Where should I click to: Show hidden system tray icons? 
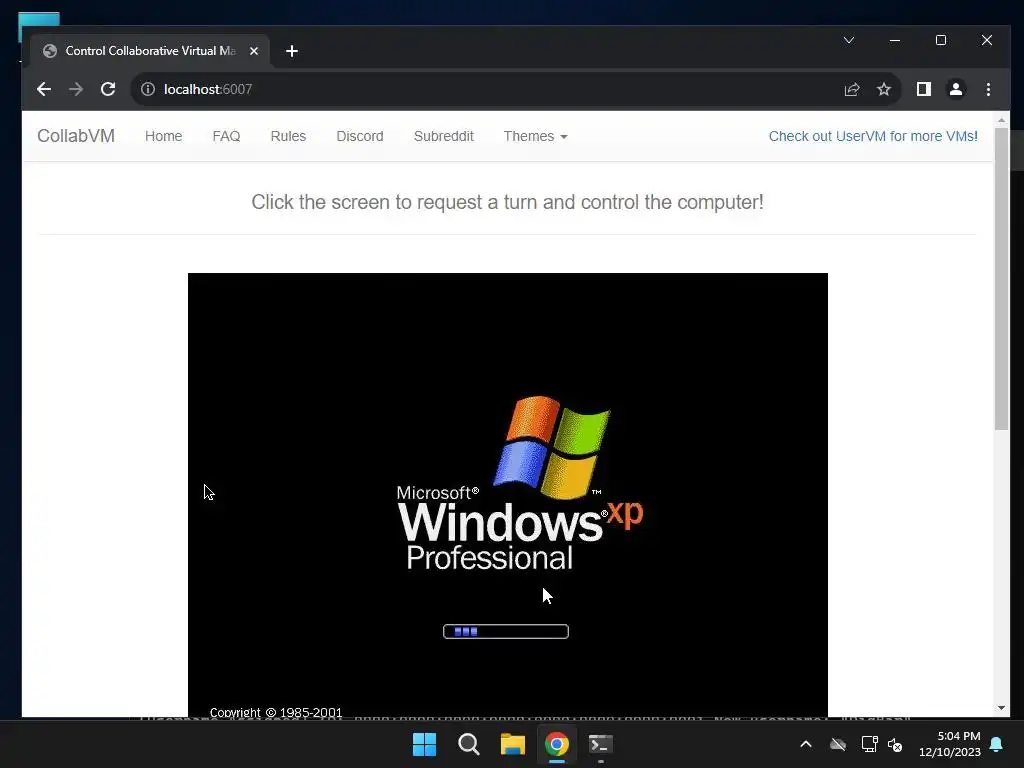(806, 744)
